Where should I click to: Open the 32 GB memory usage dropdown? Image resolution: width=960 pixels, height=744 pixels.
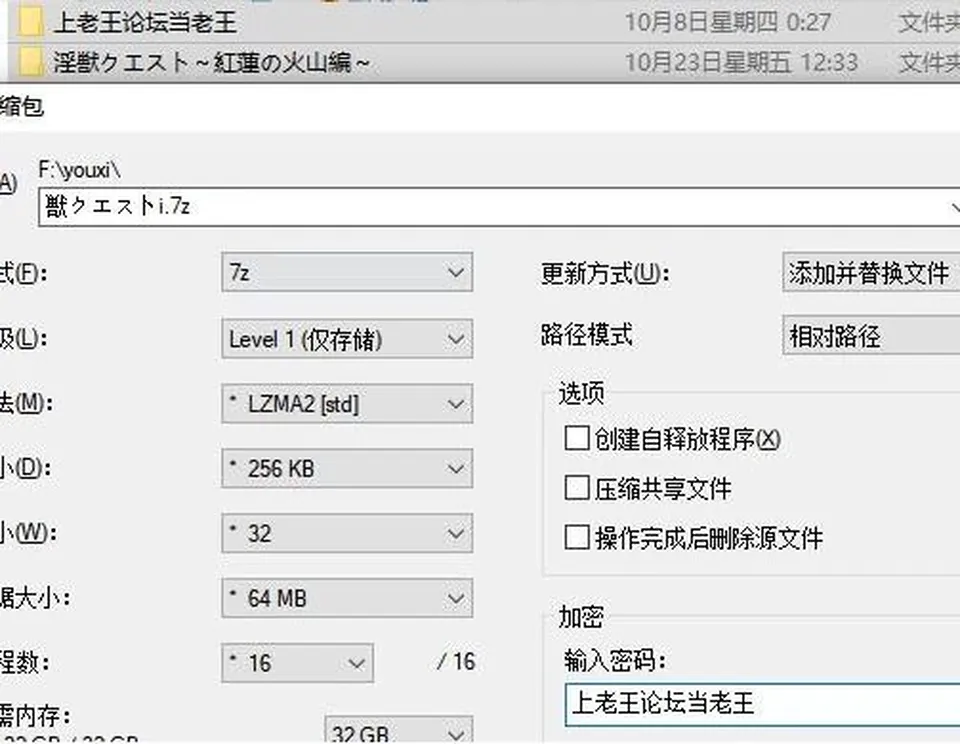tap(399, 730)
